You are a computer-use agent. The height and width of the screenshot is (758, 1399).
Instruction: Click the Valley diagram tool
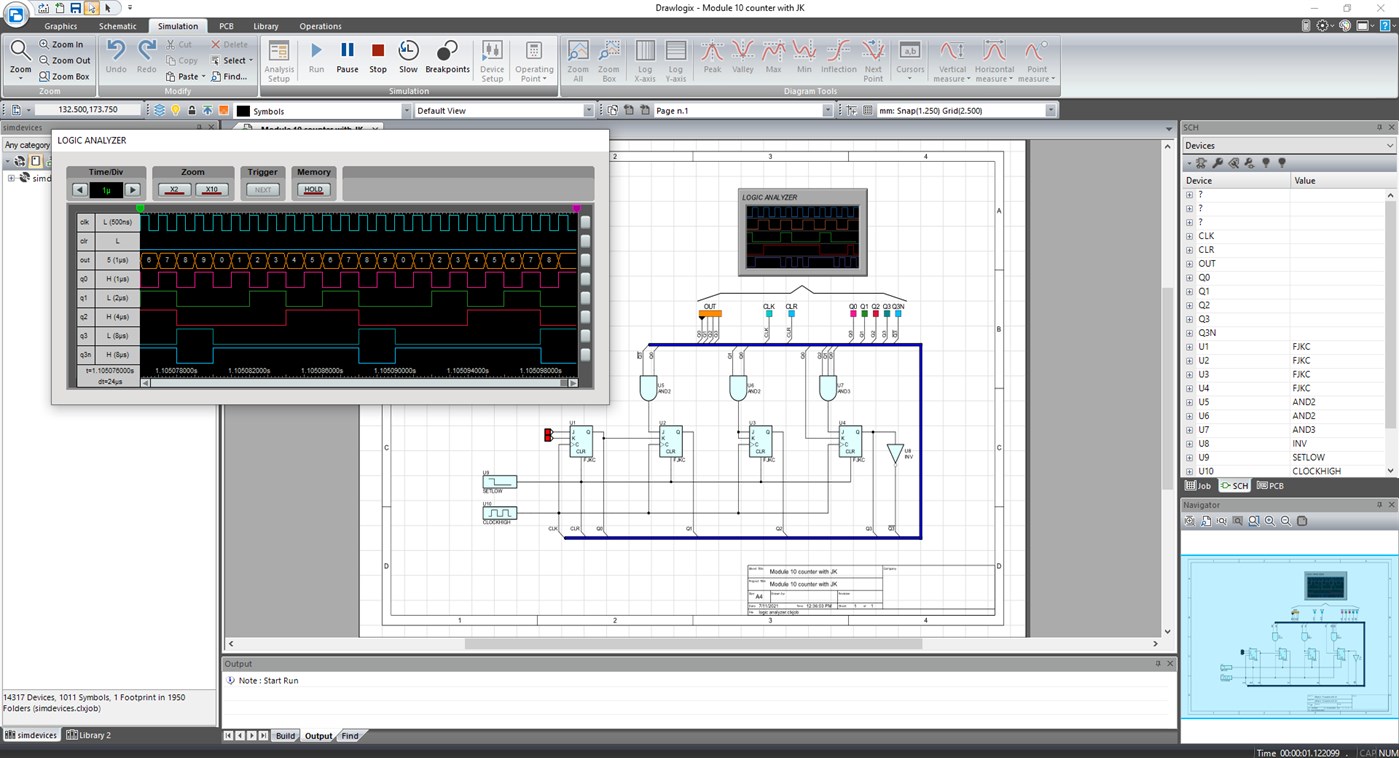point(743,58)
